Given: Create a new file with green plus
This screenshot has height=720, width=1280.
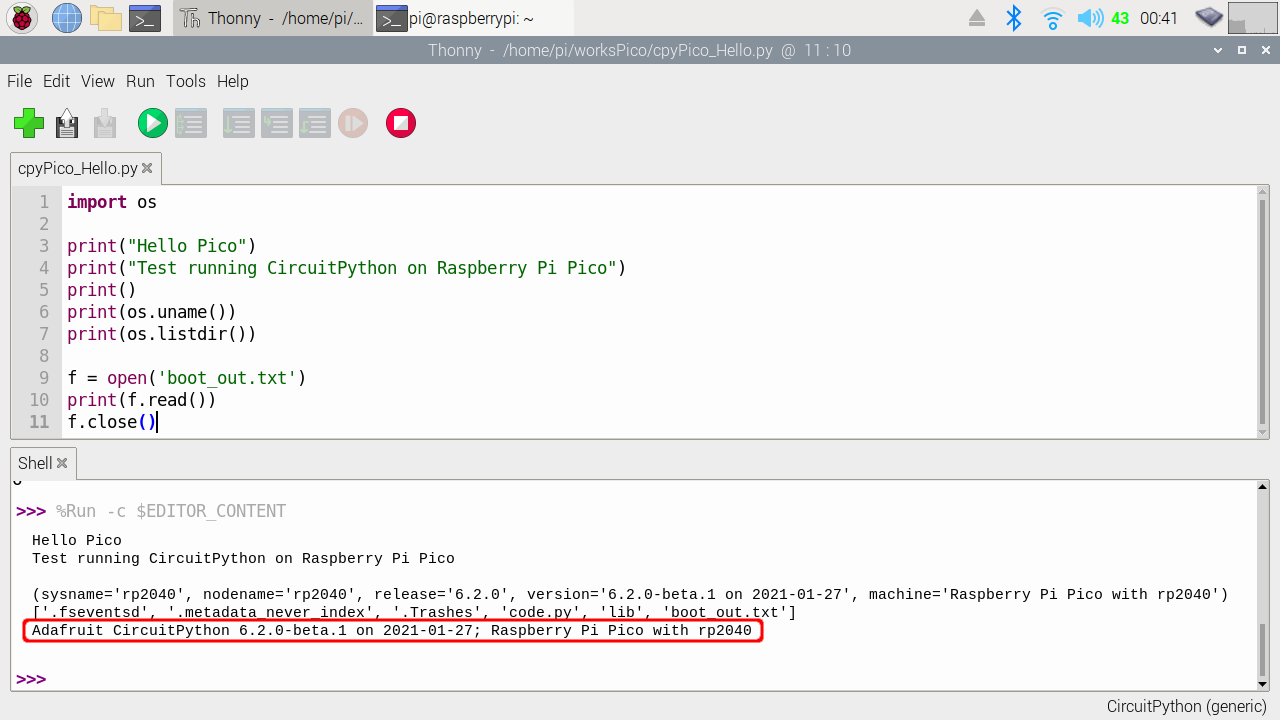Looking at the screenshot, I should pyautogui.click(x=29, y=123).
